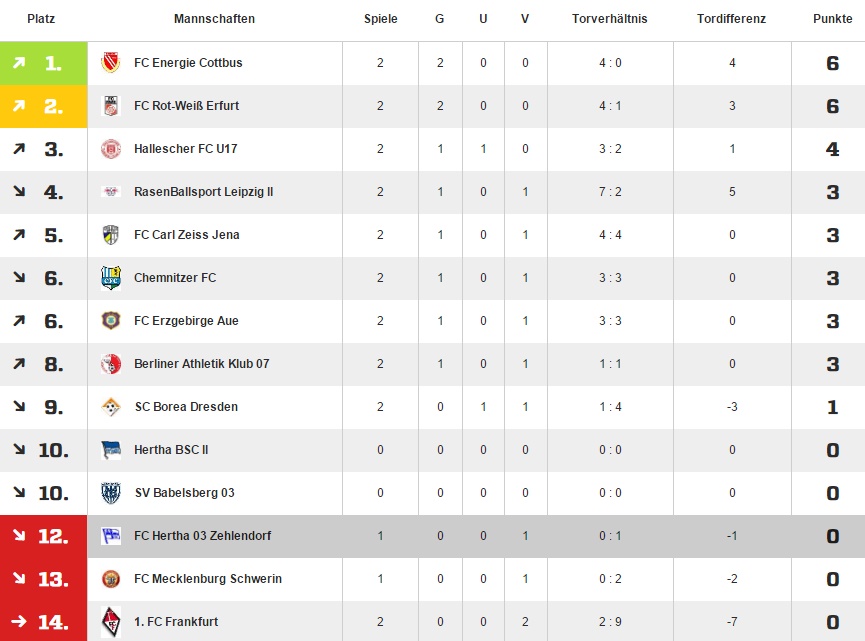
Task: Sort table by Tordifferenz column header
Action: (x=731, y=19)
